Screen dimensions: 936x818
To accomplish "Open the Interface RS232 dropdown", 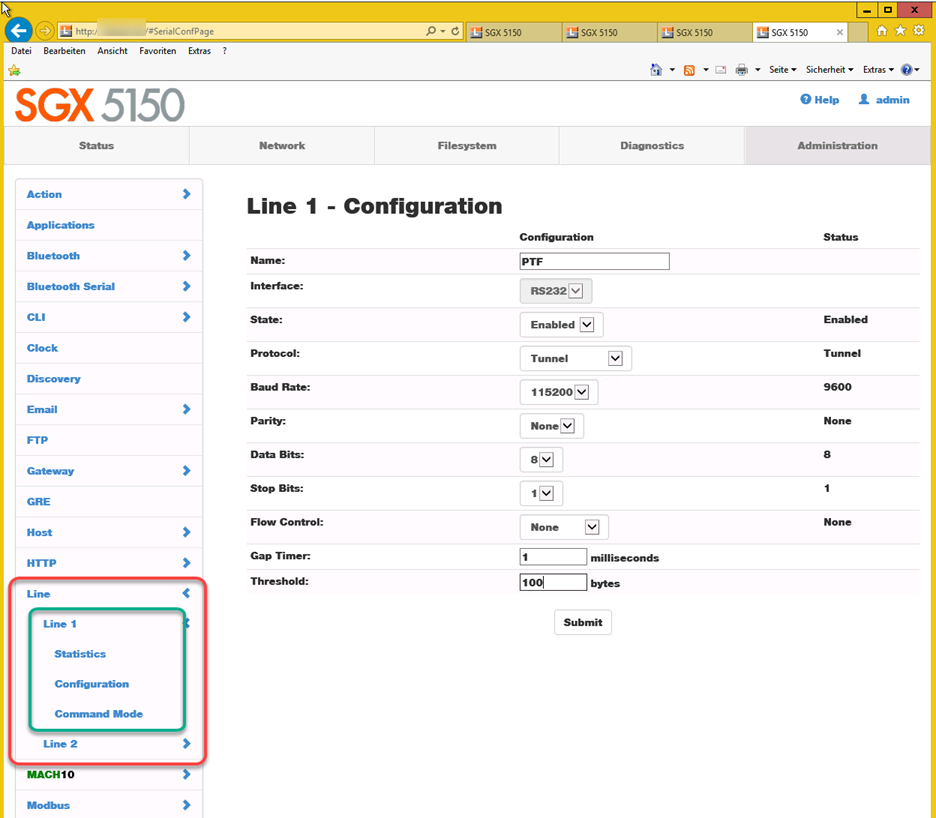I will pyautogui.click(x=556, y=291).
